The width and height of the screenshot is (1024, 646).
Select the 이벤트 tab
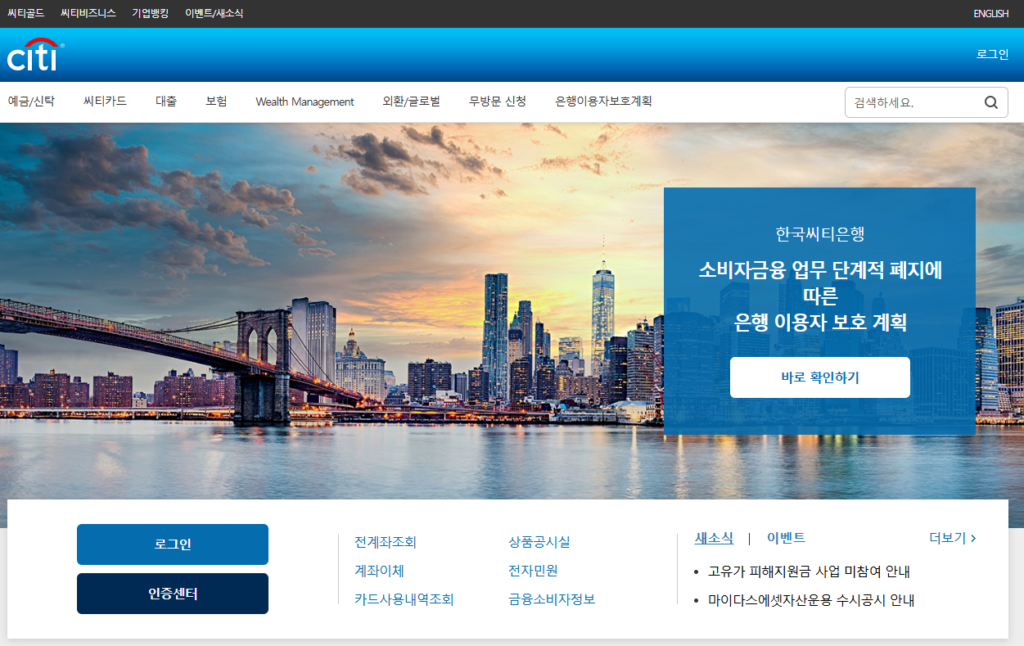pyautogui.click(x=786, y=538)
